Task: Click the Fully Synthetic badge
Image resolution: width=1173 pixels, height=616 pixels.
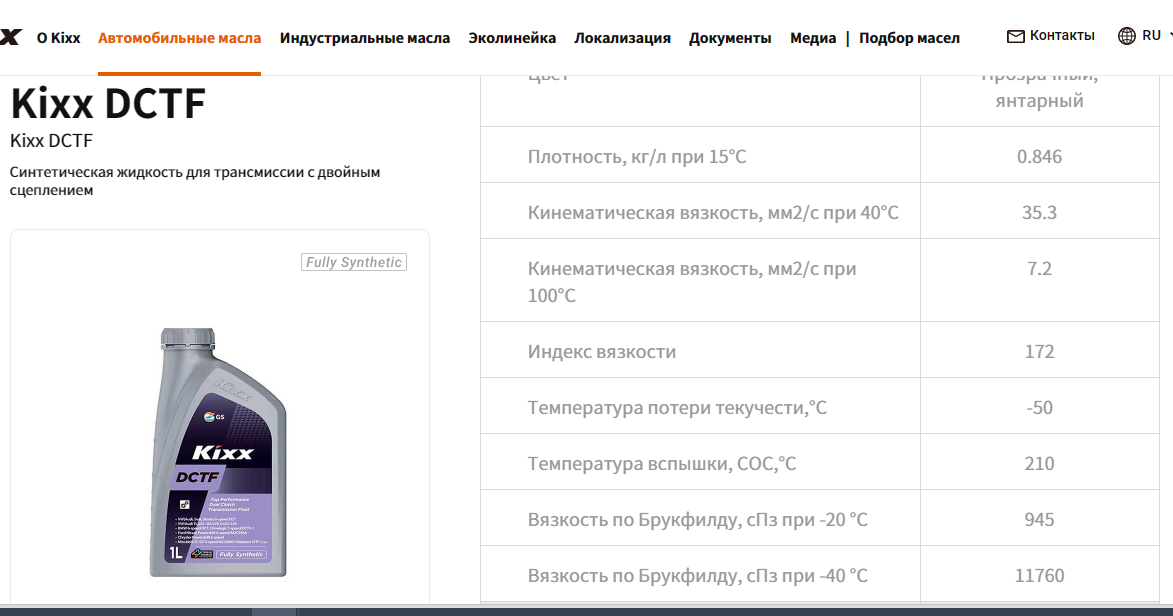Action: click(x=354, y=262)
